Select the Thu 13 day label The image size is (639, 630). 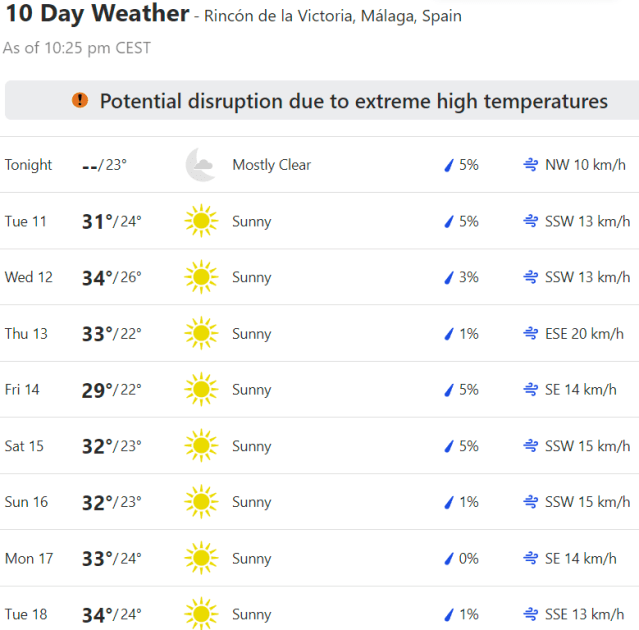(x=26, y=334)
